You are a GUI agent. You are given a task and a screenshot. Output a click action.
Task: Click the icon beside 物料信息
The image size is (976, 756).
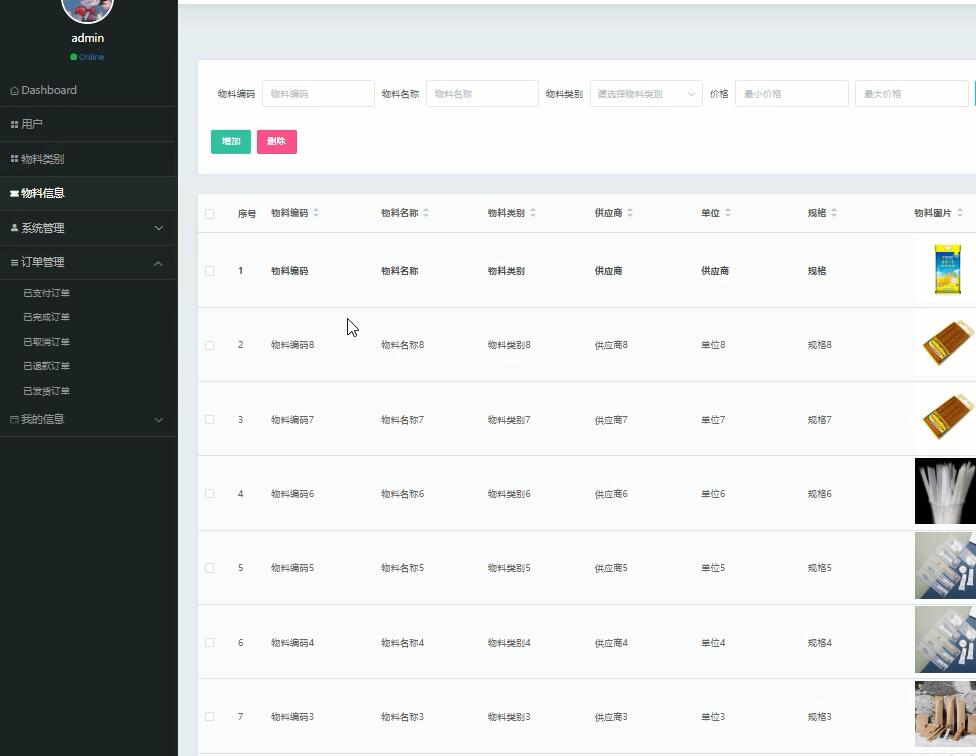[x=14, y=194]
